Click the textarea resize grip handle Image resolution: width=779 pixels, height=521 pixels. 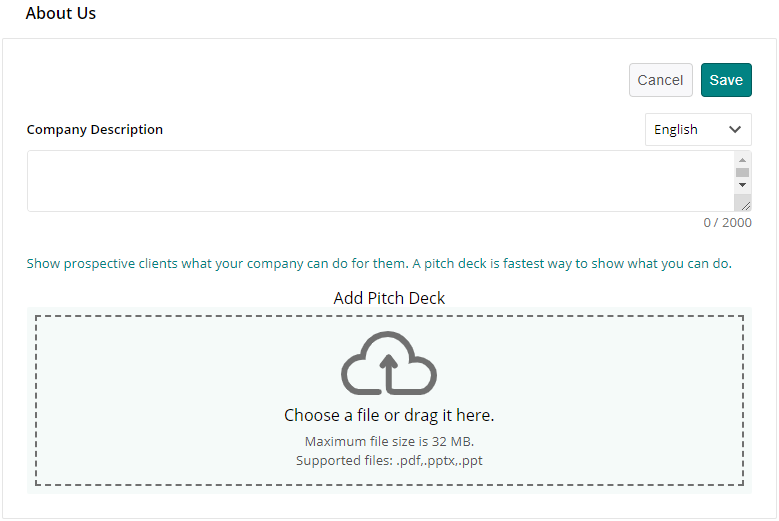[x=745, y=205]
